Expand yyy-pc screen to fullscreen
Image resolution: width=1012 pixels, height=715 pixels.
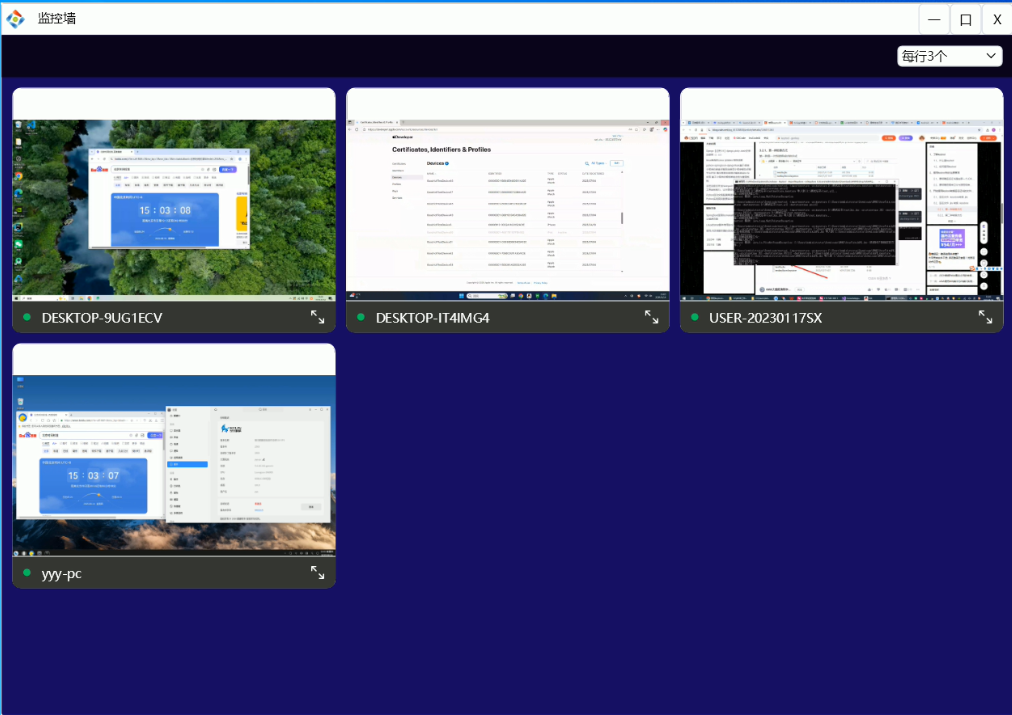tap(317, 573)
